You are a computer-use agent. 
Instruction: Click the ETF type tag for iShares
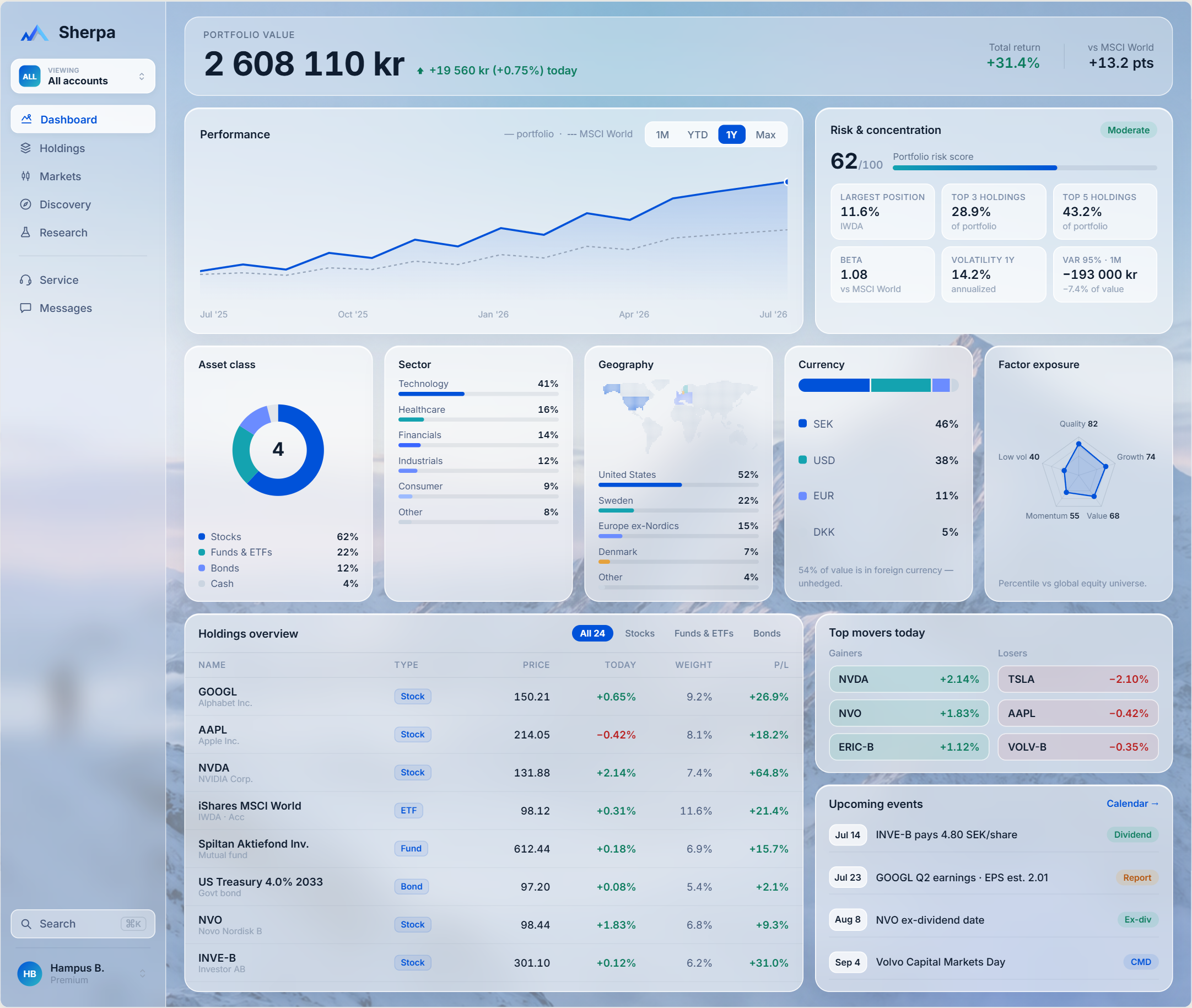408,810
